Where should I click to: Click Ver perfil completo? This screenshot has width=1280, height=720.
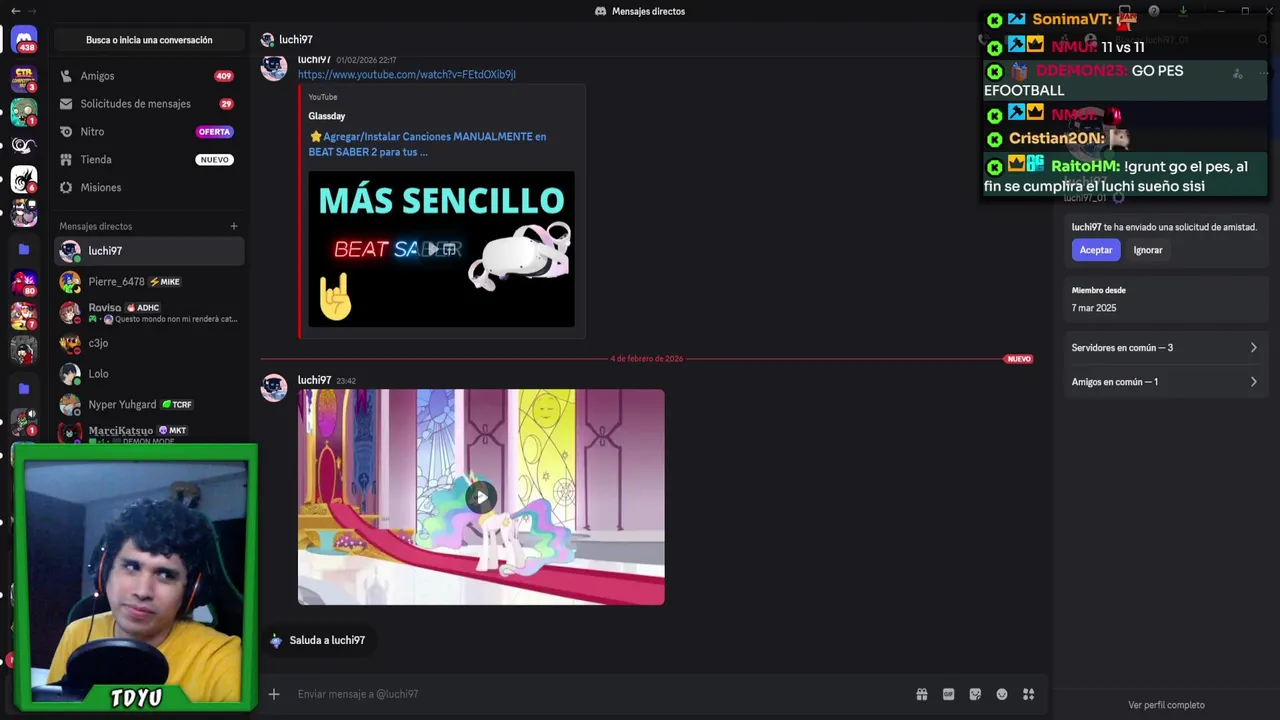tap(1166, 705)
